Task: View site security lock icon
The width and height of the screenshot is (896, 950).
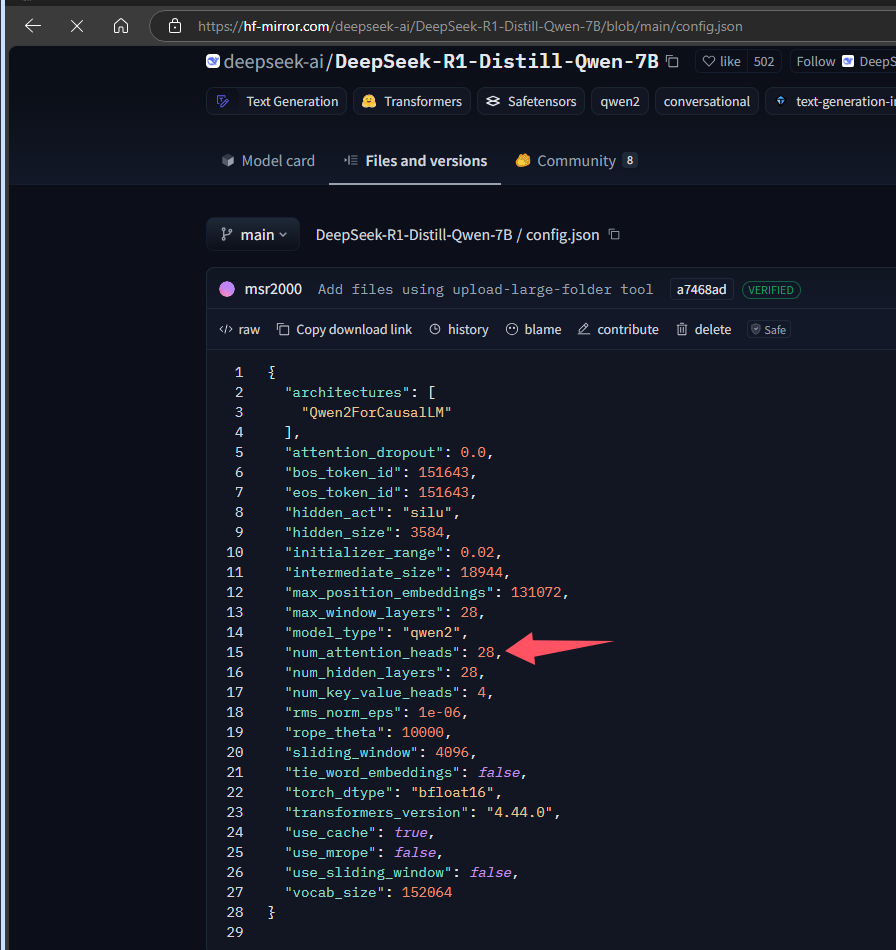Action: [175, 26]
